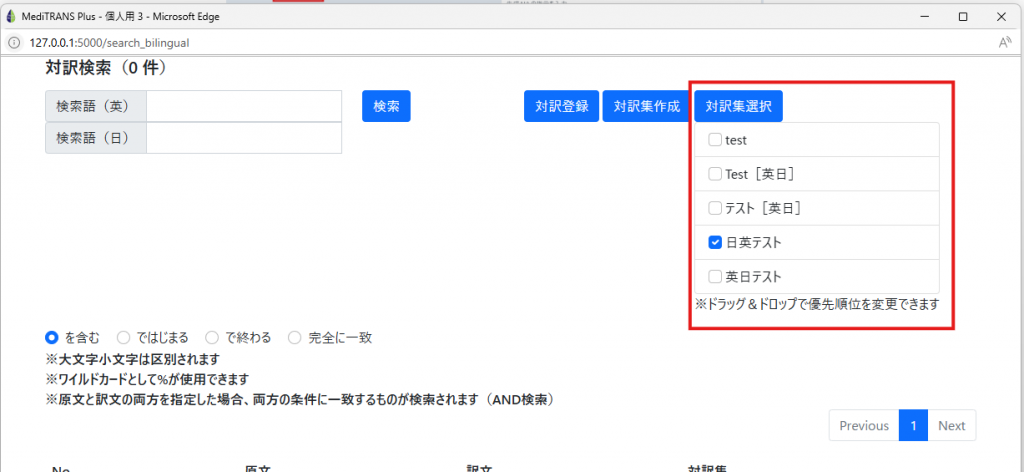Uncheck the "日英テスト" checkbox
1024x472 pixels.
(x=715, y=242)
